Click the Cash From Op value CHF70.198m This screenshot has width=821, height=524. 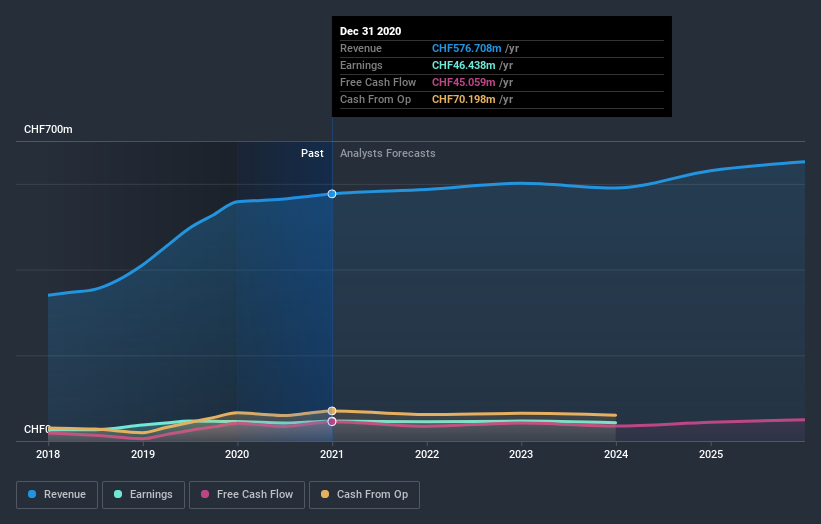[x=463, y=99]
